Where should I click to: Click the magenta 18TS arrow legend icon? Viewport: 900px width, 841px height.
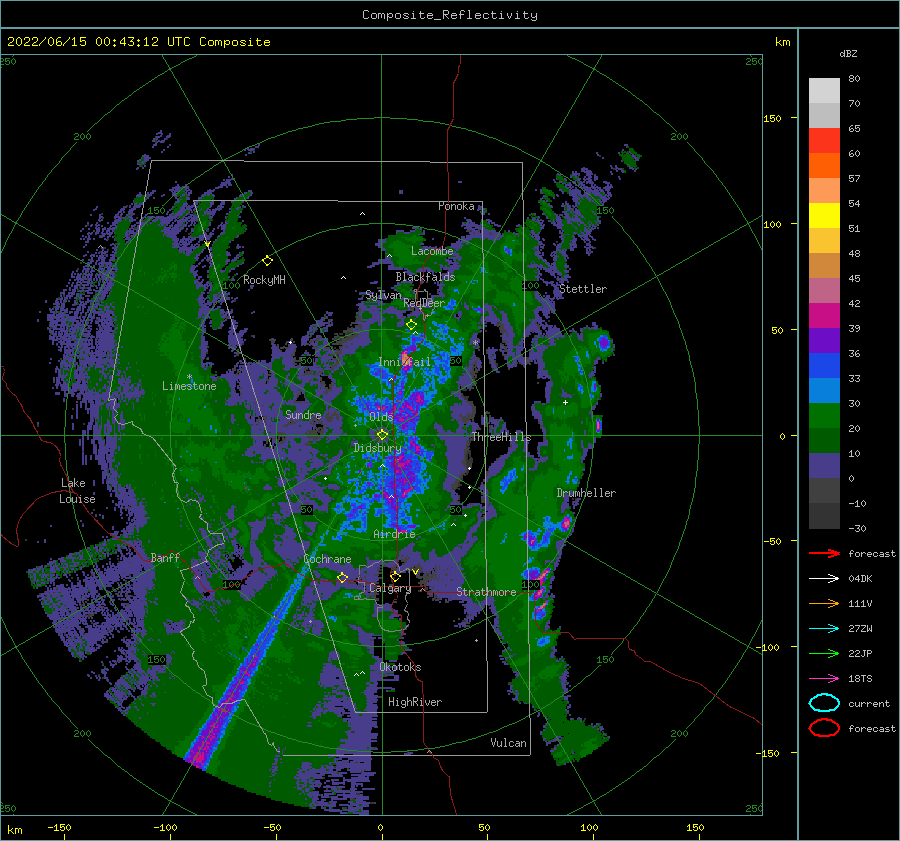pos(824,678)
